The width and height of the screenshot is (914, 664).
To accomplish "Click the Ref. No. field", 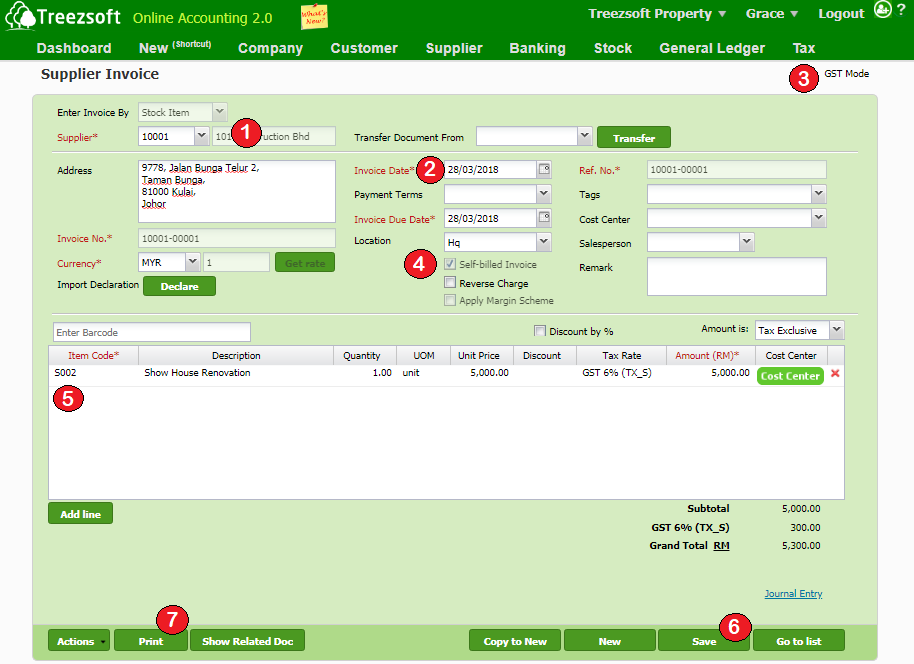I will (x=736, y=170).
